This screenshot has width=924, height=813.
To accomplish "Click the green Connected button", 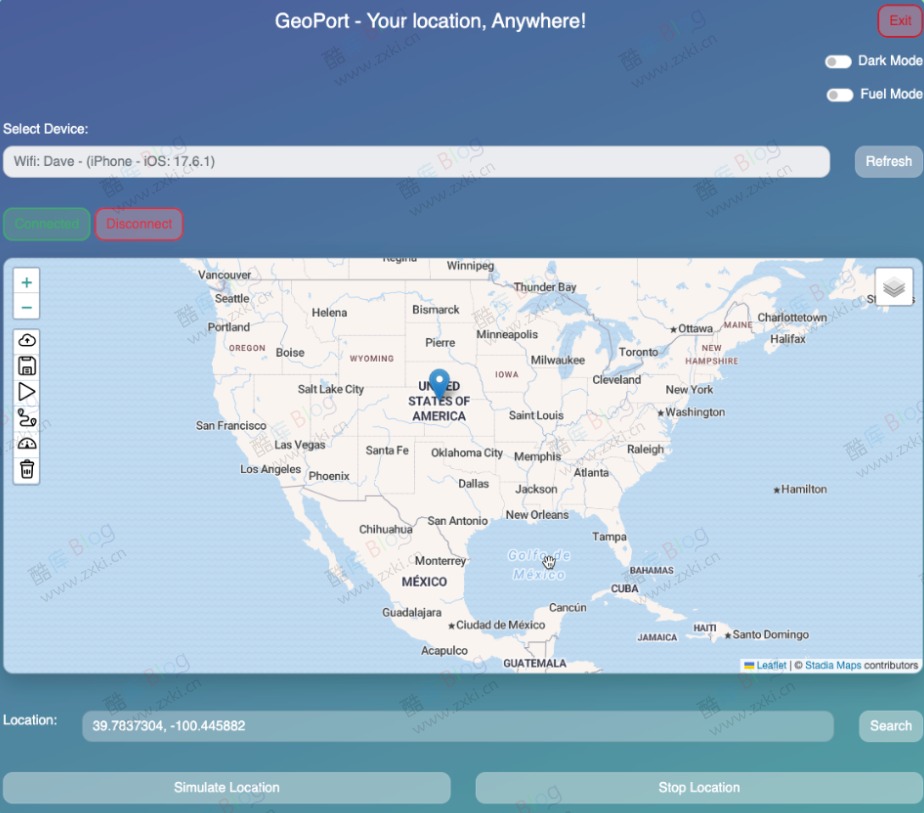I will tap(47, 224).
